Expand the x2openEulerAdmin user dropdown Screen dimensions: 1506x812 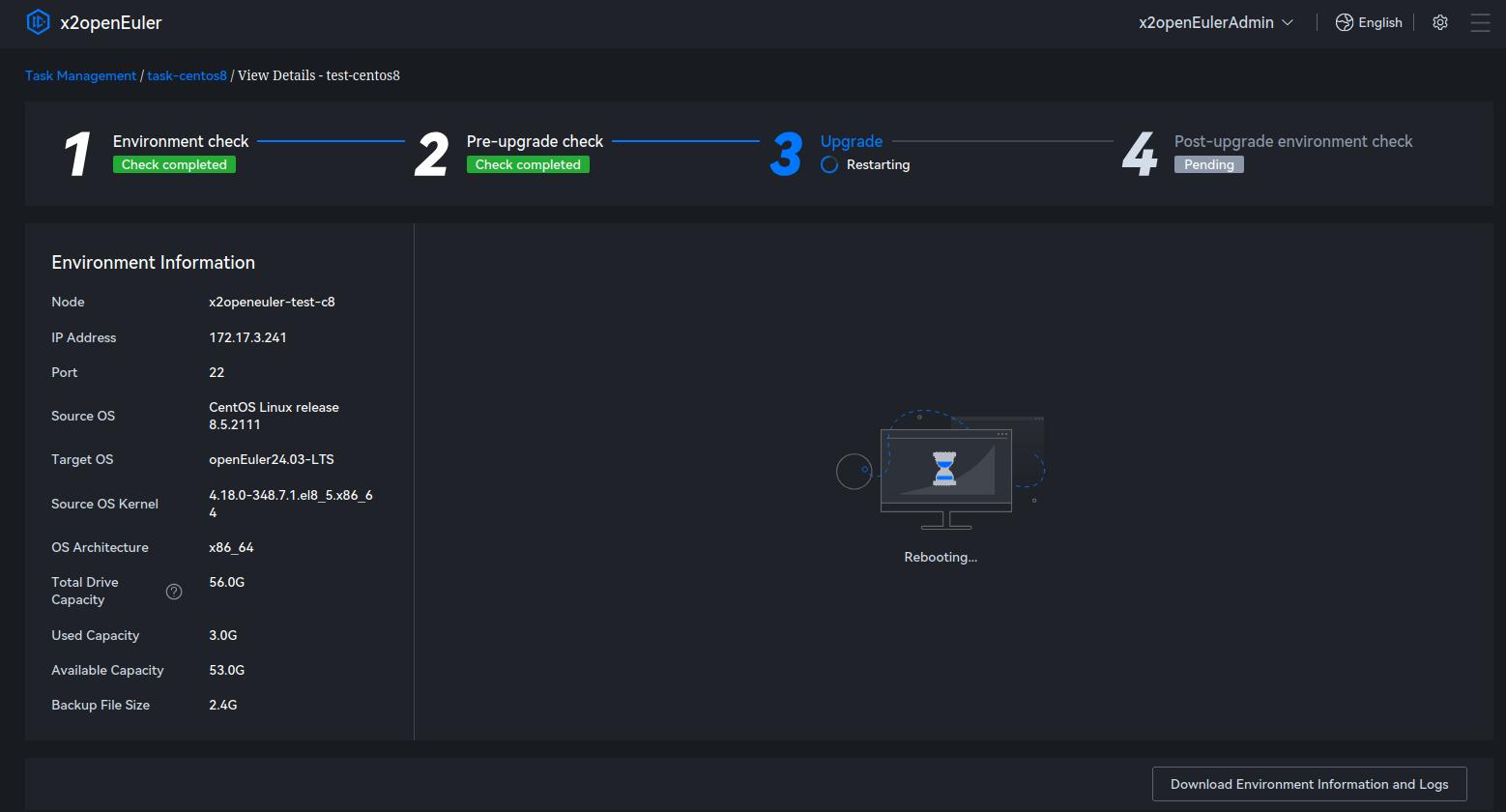click(x=1206, y=22)
